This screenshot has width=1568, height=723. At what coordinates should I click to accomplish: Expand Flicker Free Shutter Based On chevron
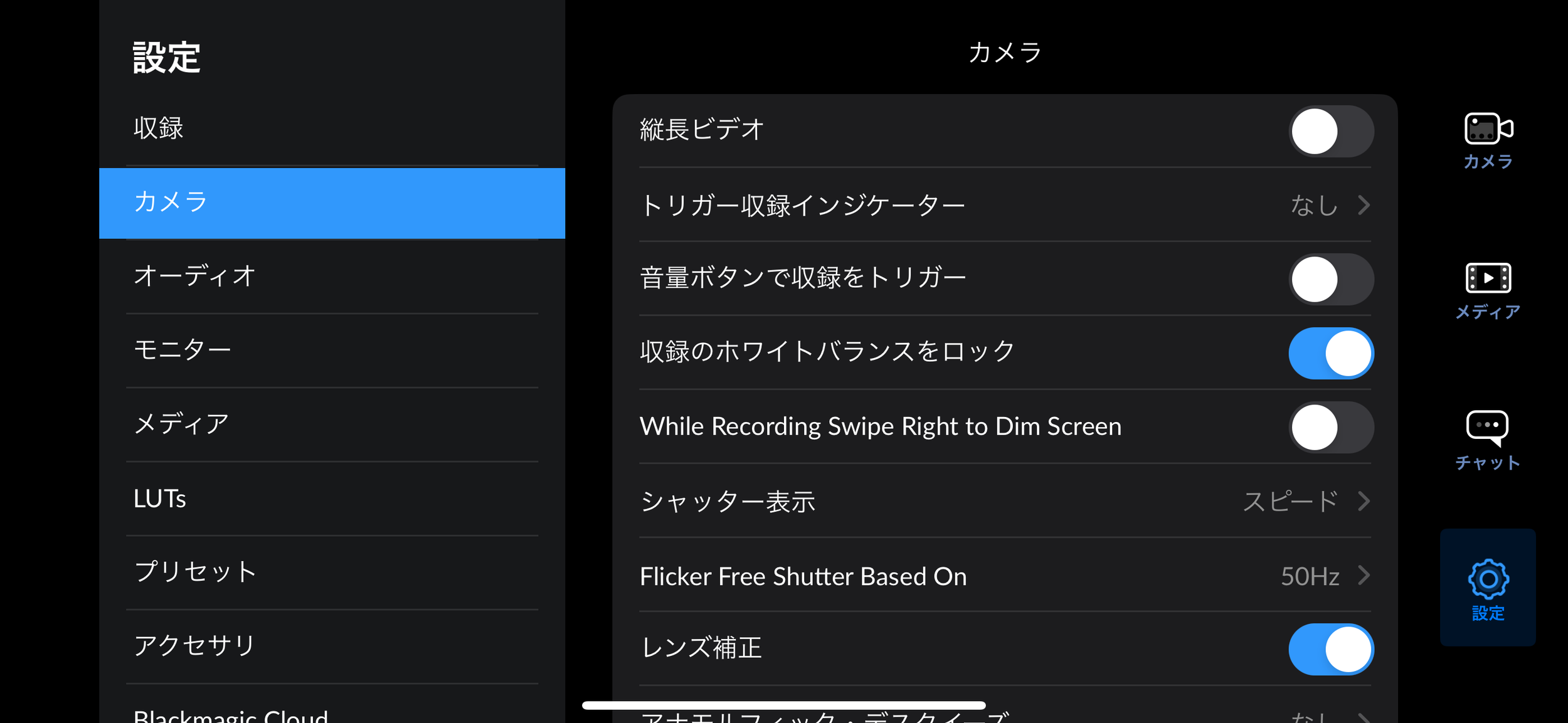click(x=1364, y=575)
